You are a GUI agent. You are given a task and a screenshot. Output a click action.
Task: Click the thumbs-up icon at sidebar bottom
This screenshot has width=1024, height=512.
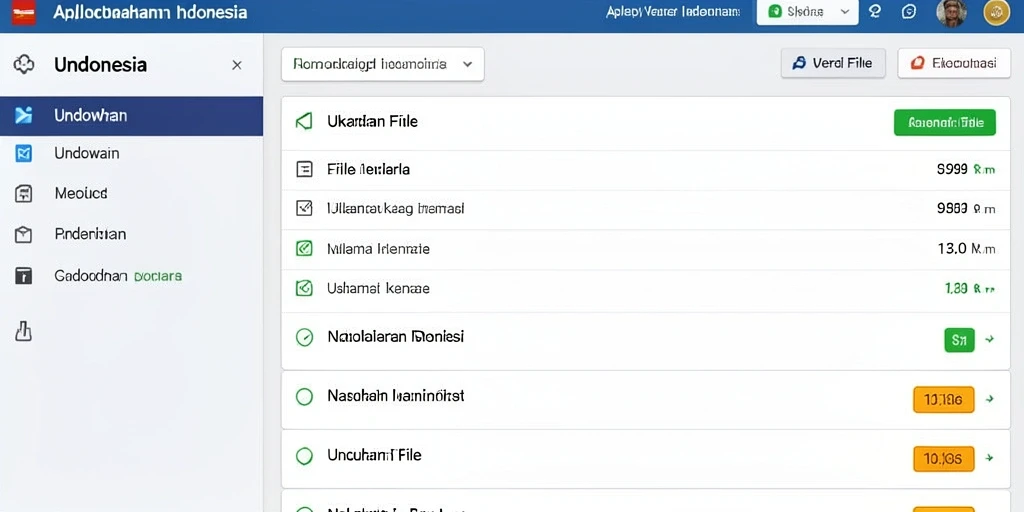24,331
